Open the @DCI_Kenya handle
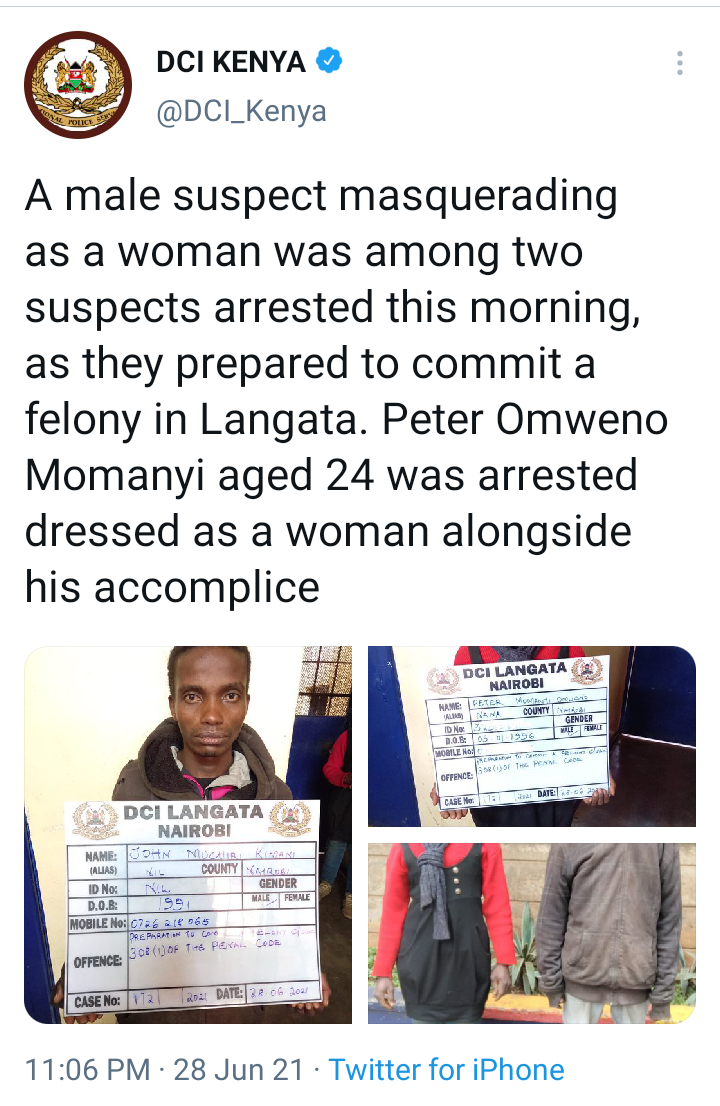Screen dimensions: 720x1106 [x=241, y=112]
